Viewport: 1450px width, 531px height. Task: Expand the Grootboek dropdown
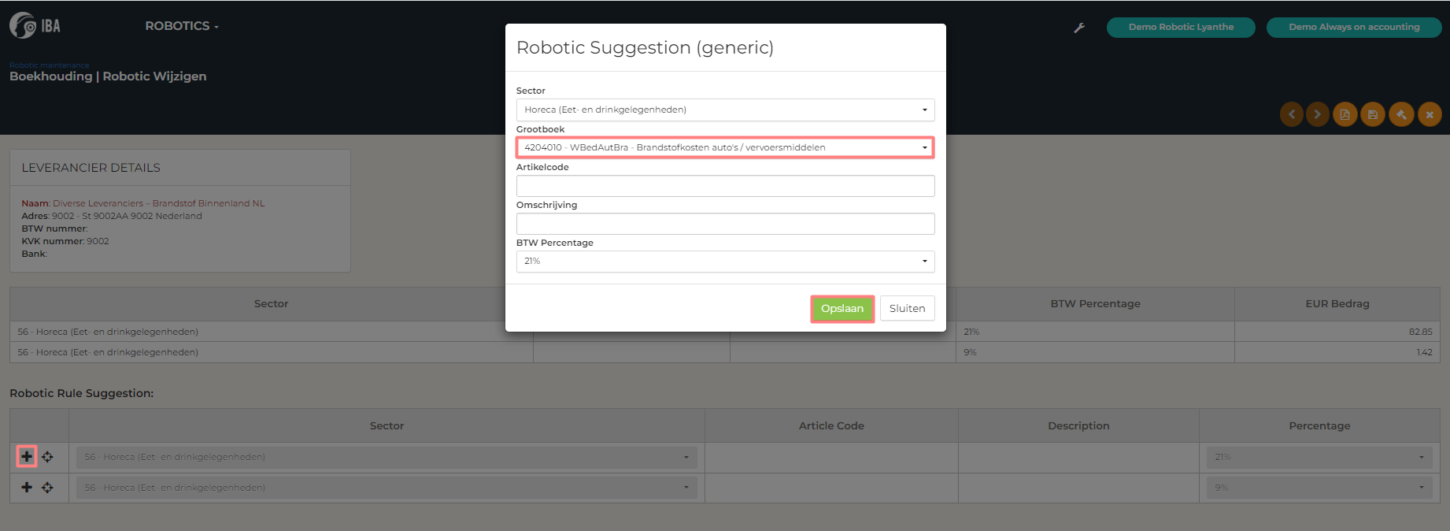point(725,148)
